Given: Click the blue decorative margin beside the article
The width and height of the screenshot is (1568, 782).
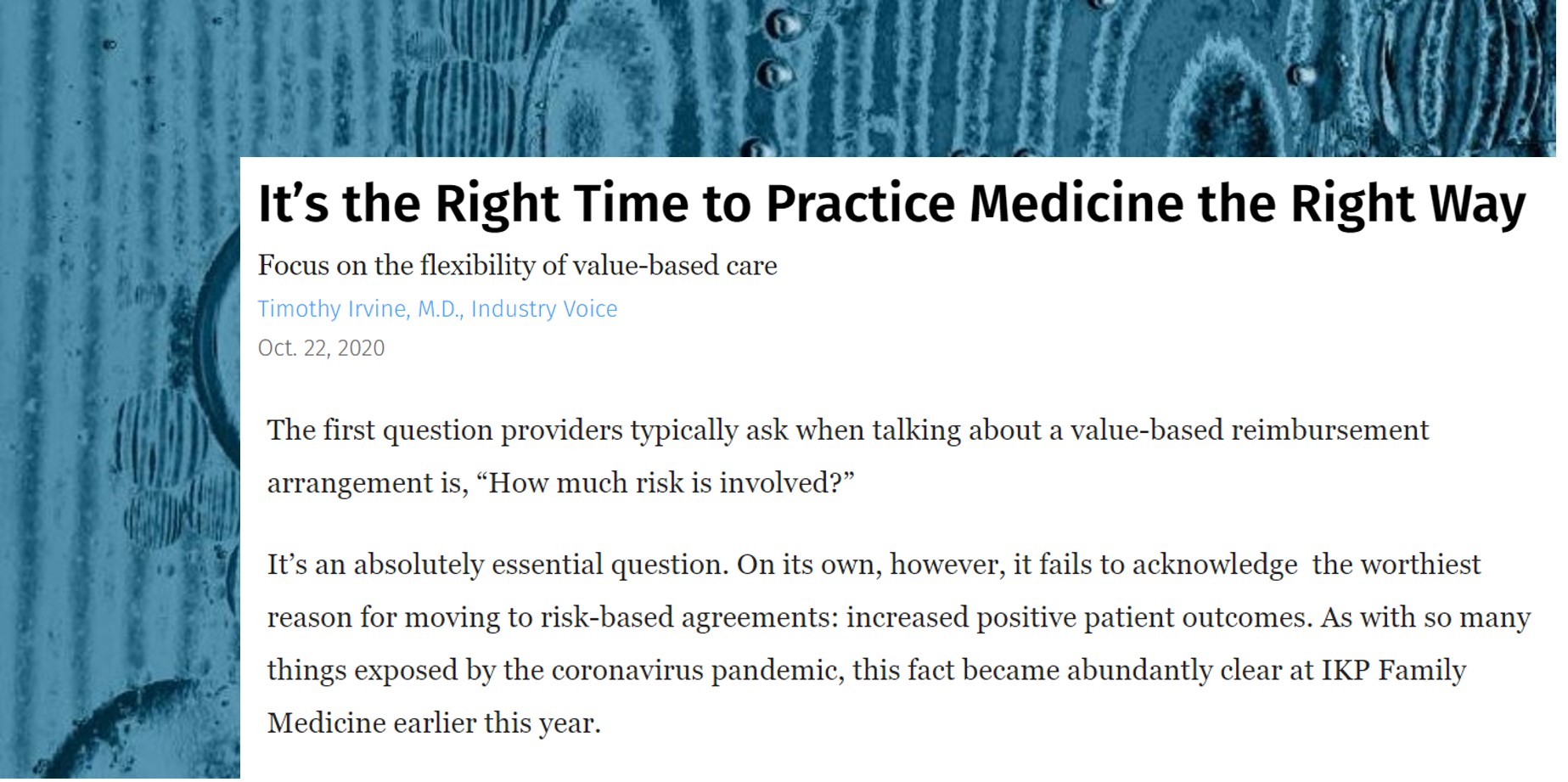Looking at the screenshot, I should pyautogui.click(x=120, y=467).
